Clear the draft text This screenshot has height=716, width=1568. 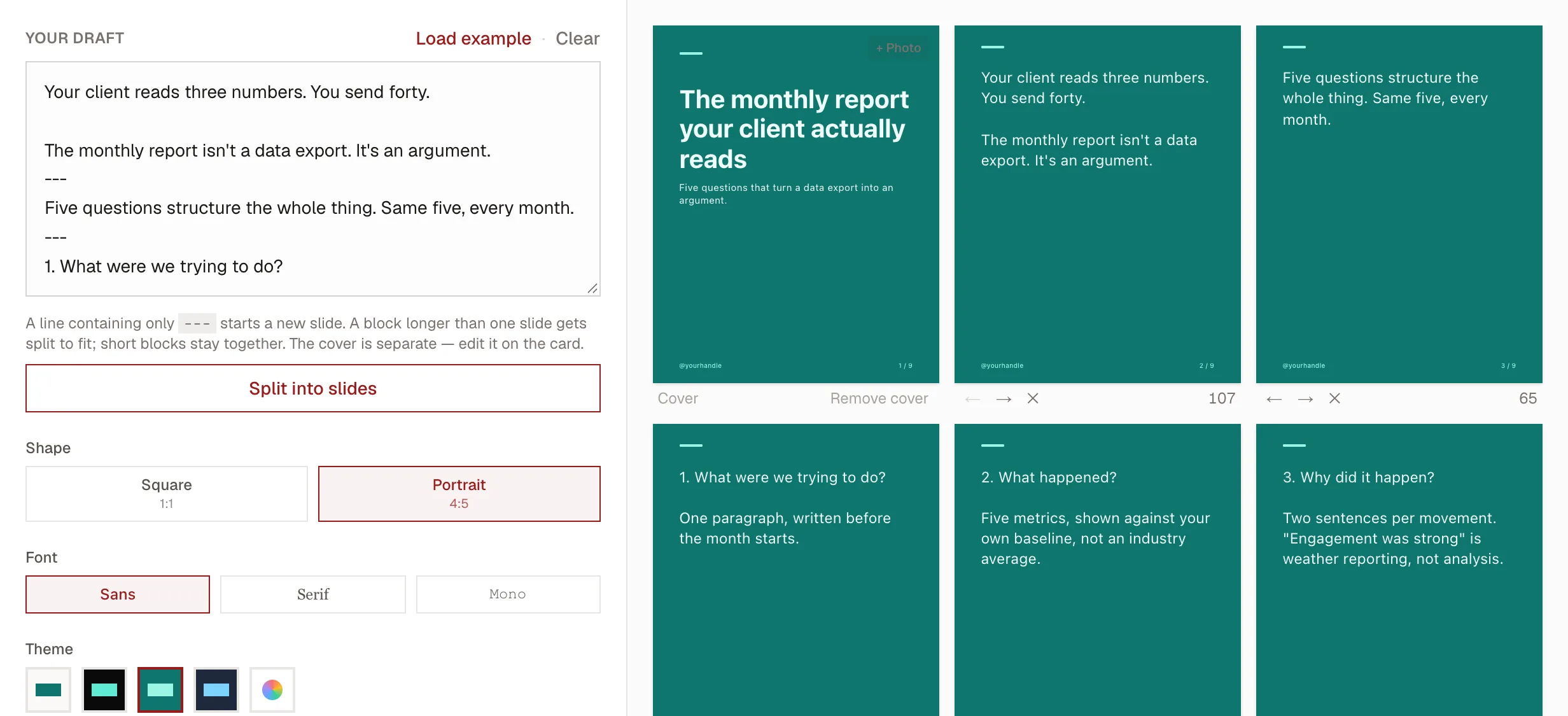(577, 38)
